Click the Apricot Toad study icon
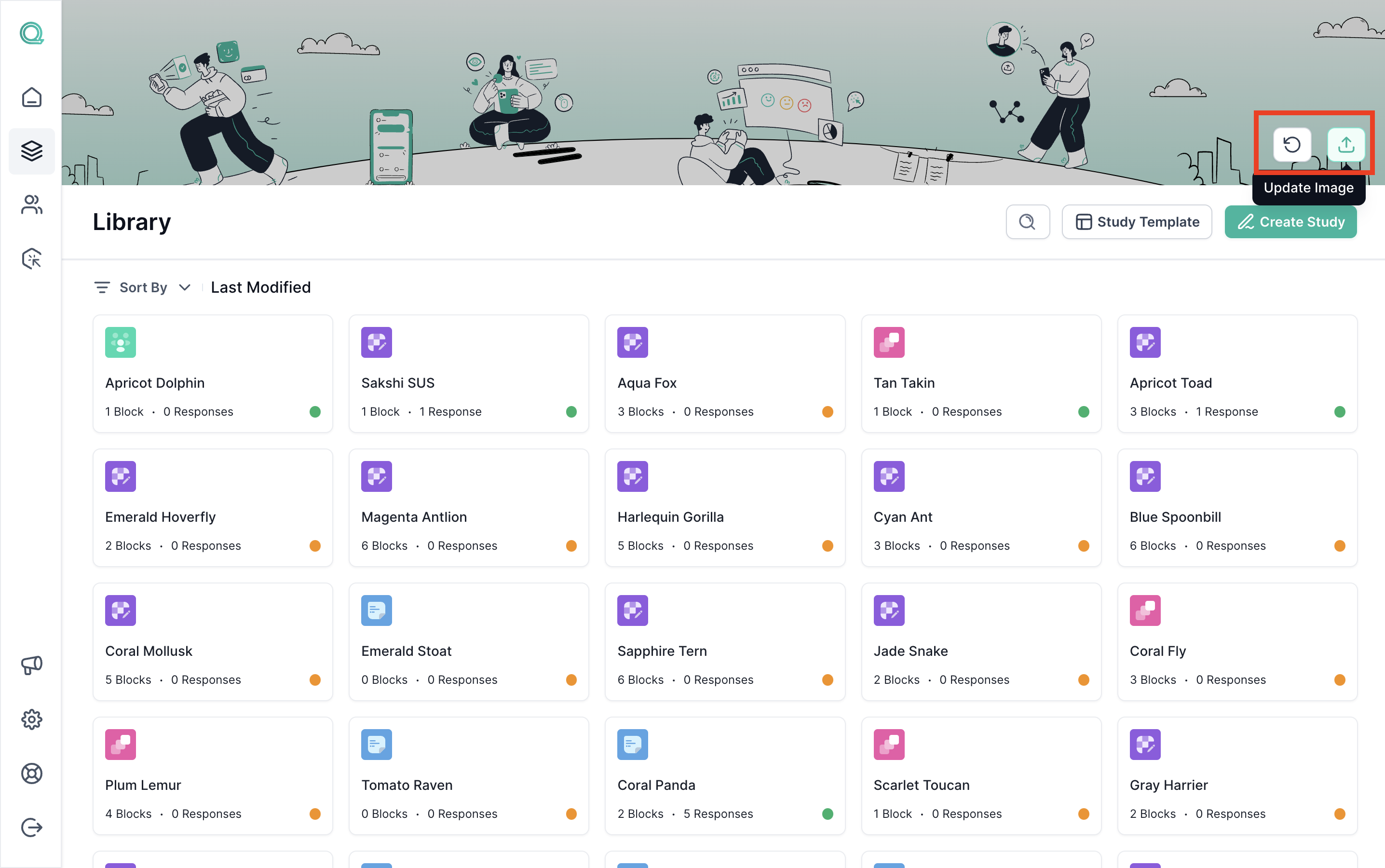 1145,342
